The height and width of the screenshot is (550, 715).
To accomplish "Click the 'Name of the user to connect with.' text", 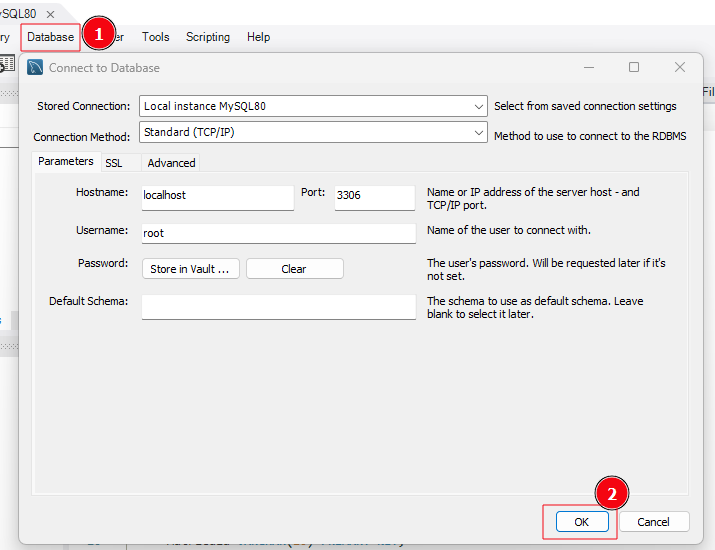I will (x=509, y=230).
